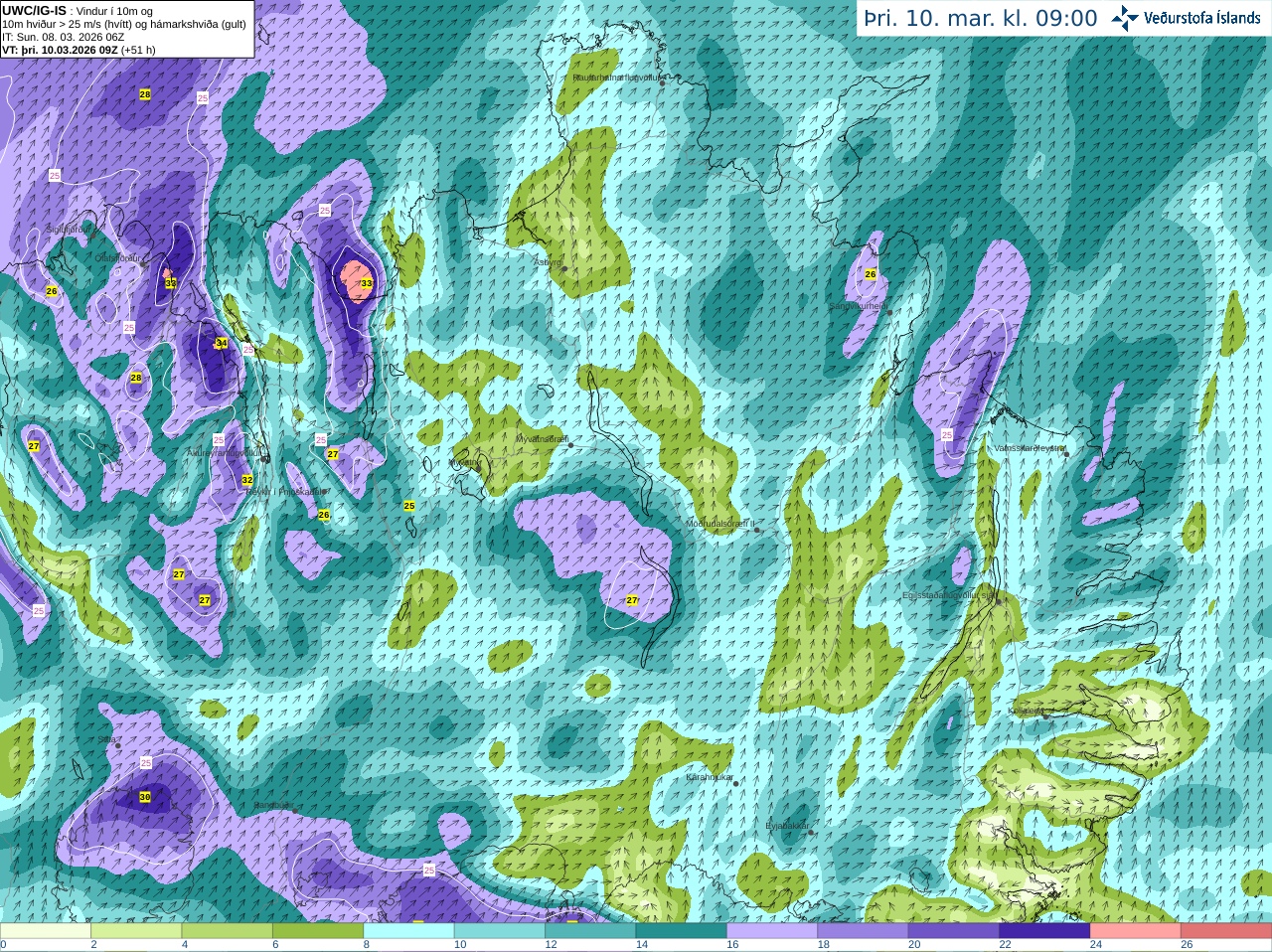Click the Mývatnsöræfi station label
This screenshot has width=1272, height=952.
click(542, 439)
